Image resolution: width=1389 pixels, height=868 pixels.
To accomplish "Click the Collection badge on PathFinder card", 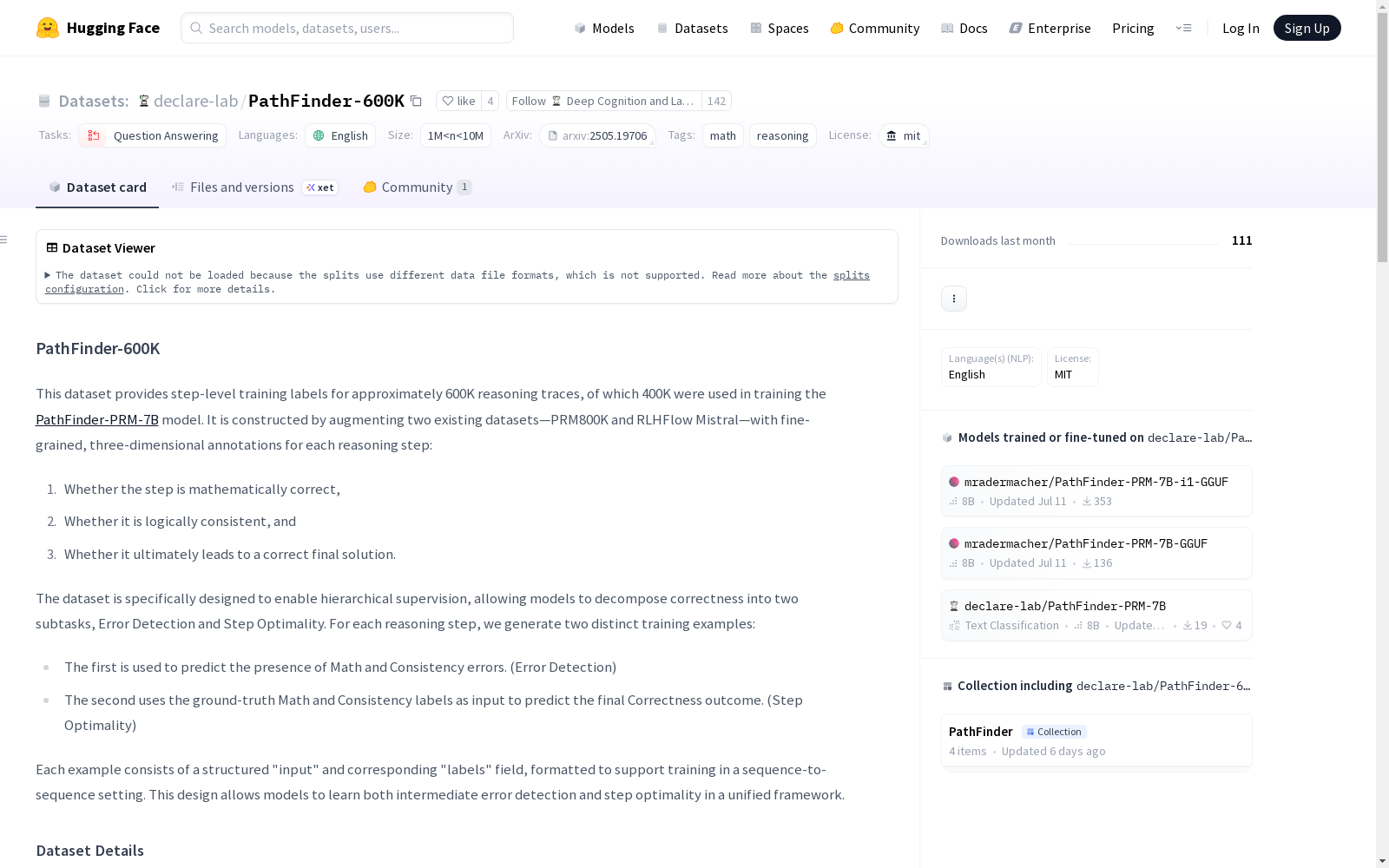I will point(1054,732).
